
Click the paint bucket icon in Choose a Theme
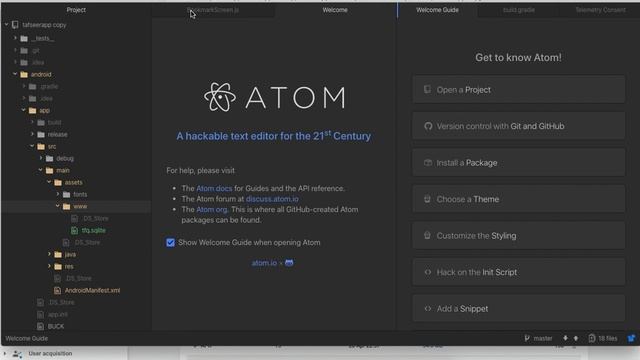[427, 199]
